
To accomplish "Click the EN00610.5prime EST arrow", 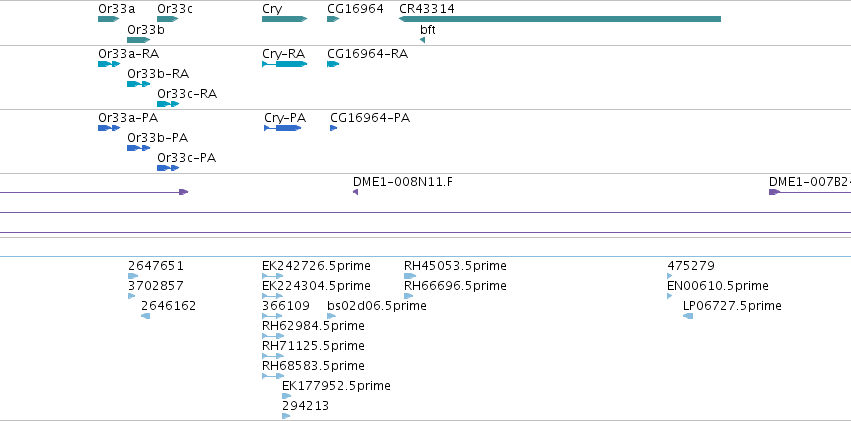I will click(x=670, y=296).
